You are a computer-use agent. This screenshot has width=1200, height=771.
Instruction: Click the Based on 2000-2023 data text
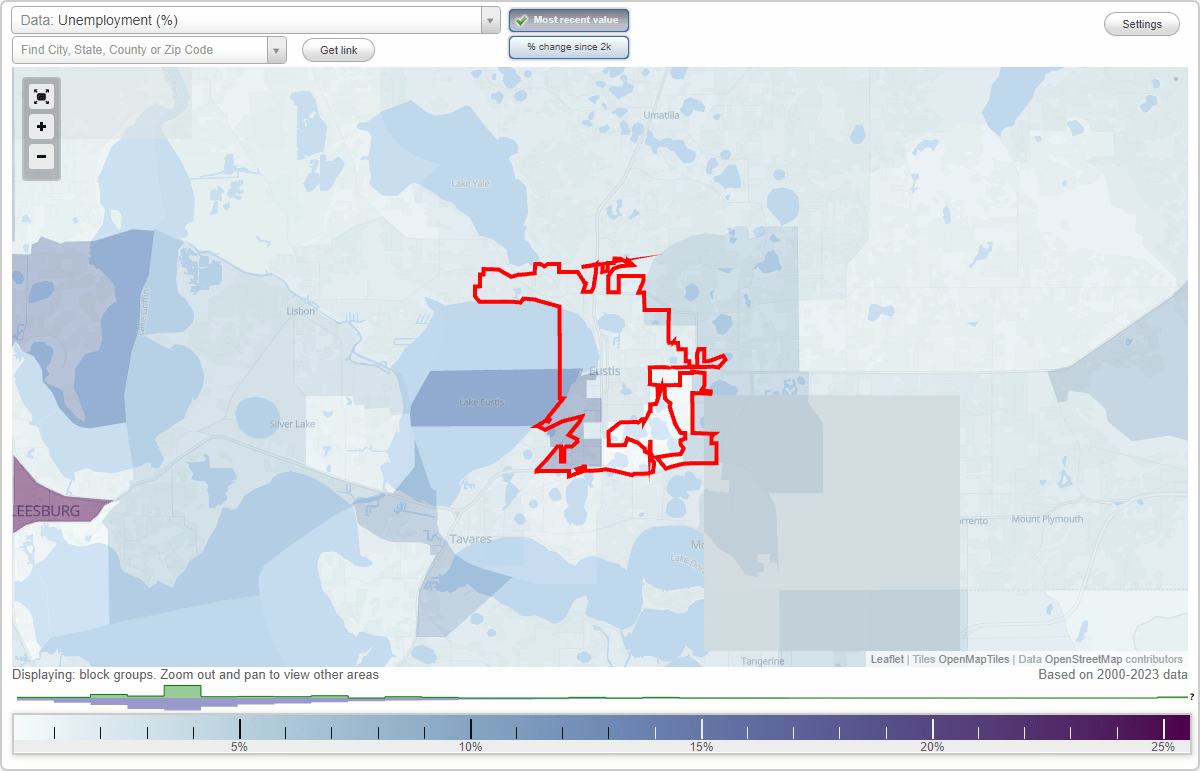pyautogui.click(x=1113, y=675)
